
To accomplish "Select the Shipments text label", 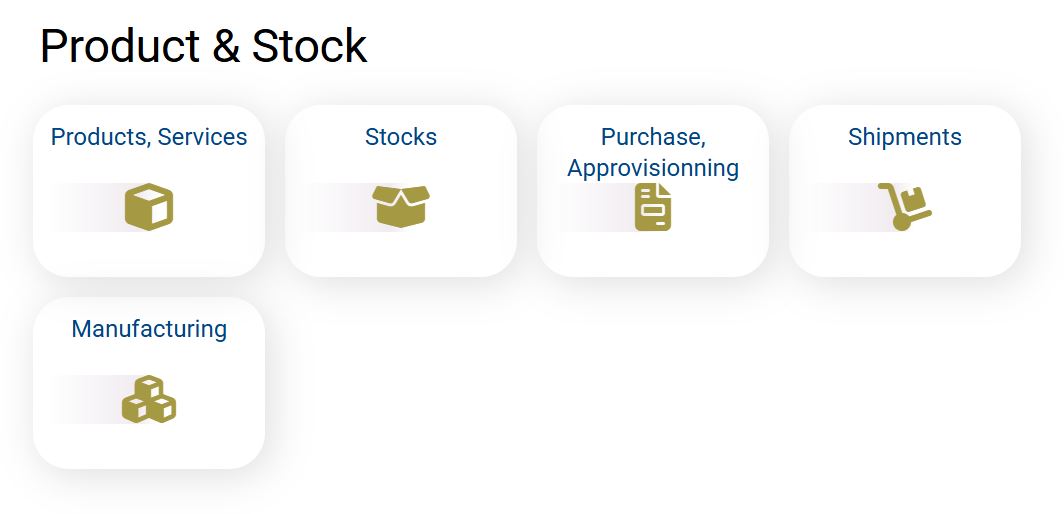I will (905, 137).
